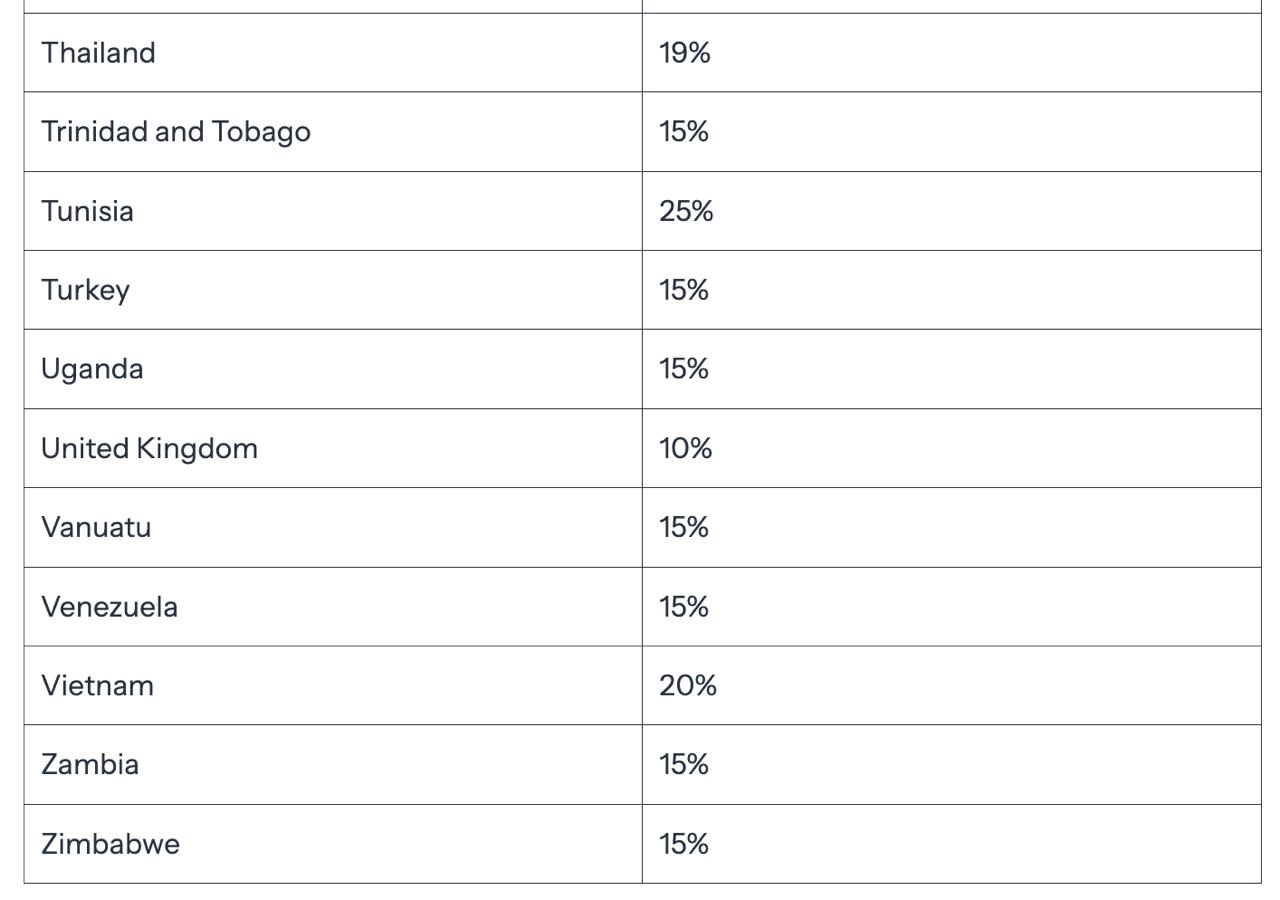
Task: Click the 15% value for Venezuela
Action: (x=684, y=607)
